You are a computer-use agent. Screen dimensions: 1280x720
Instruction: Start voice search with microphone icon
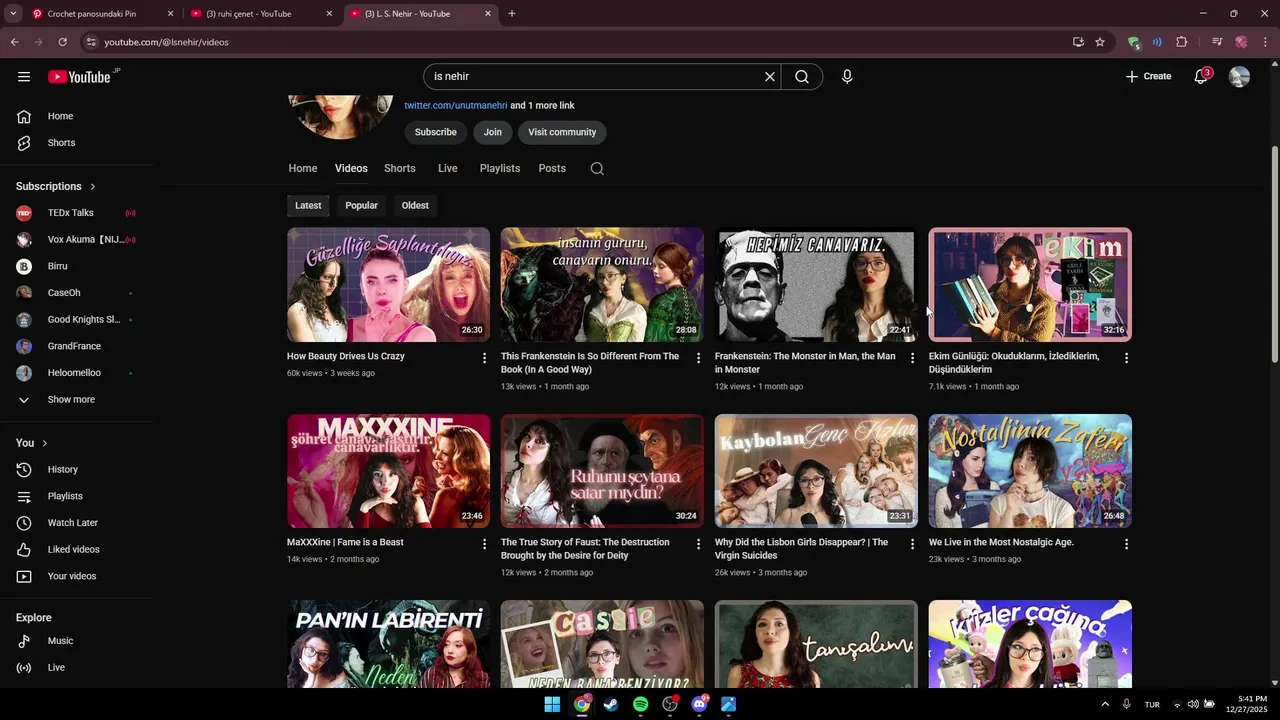(x=847, y=77)
